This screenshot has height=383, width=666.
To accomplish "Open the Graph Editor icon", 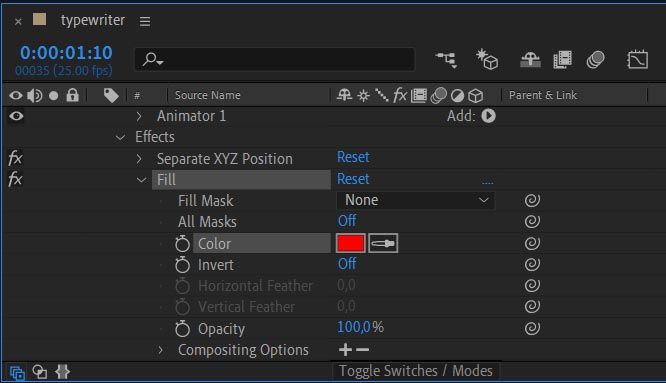I will tap(638, 59).
